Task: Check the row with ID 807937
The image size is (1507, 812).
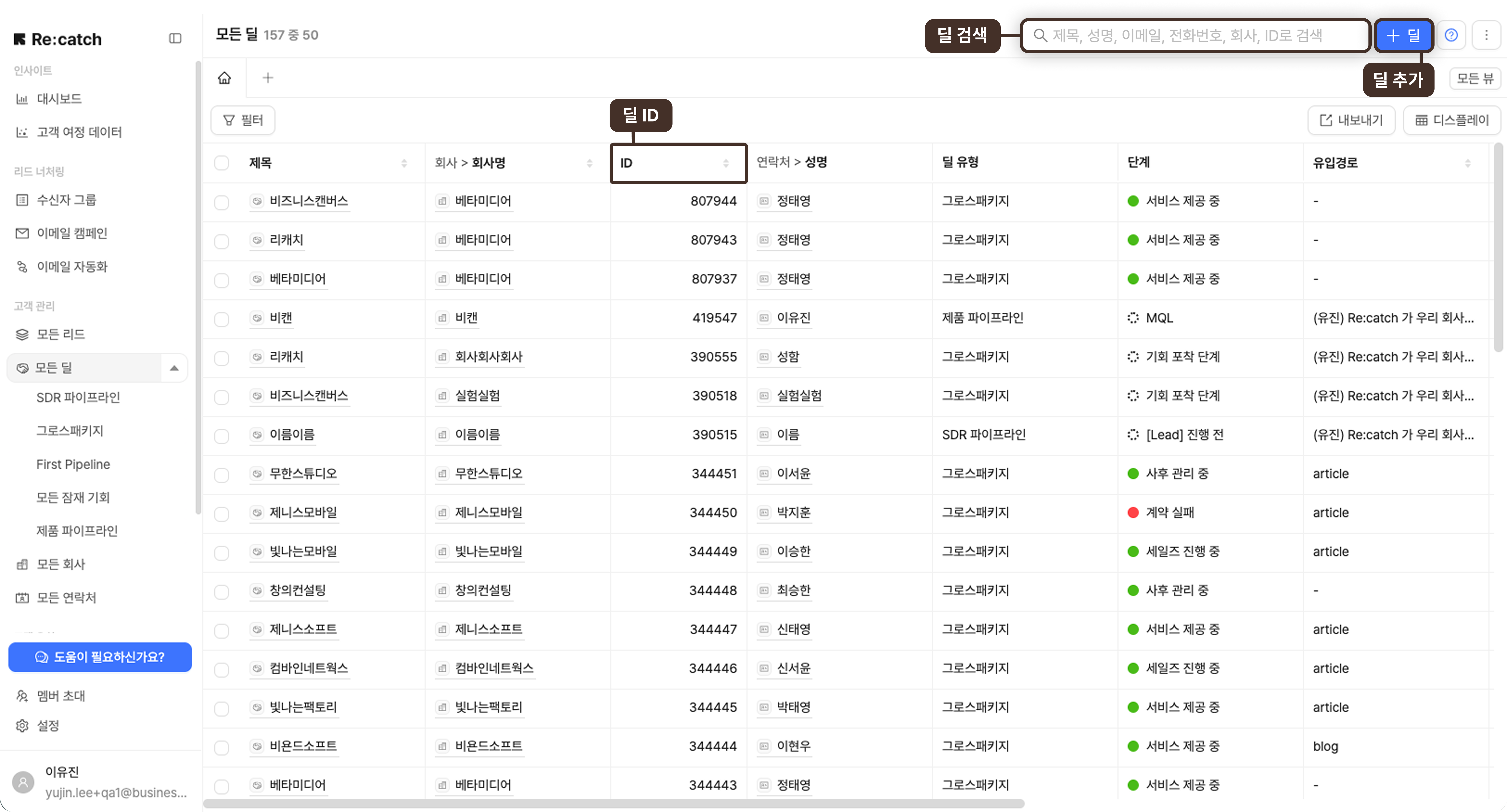Action: click(x=222, y=280)
